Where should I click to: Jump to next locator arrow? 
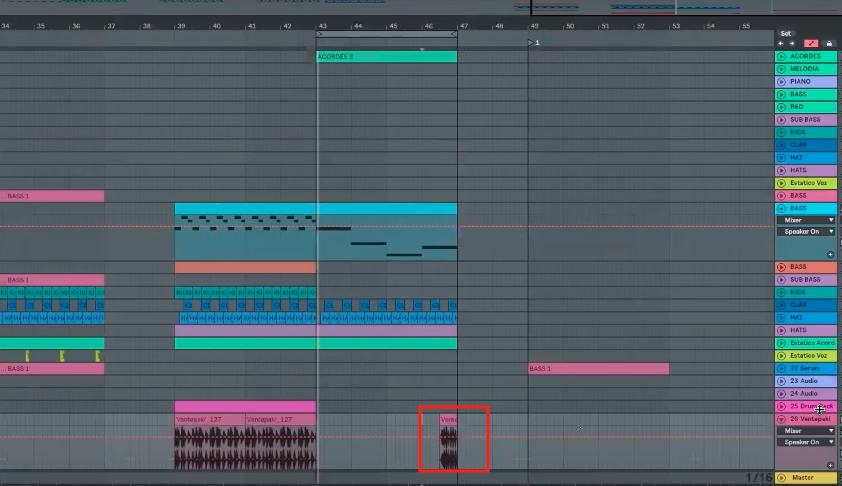(x=792, y=43)
